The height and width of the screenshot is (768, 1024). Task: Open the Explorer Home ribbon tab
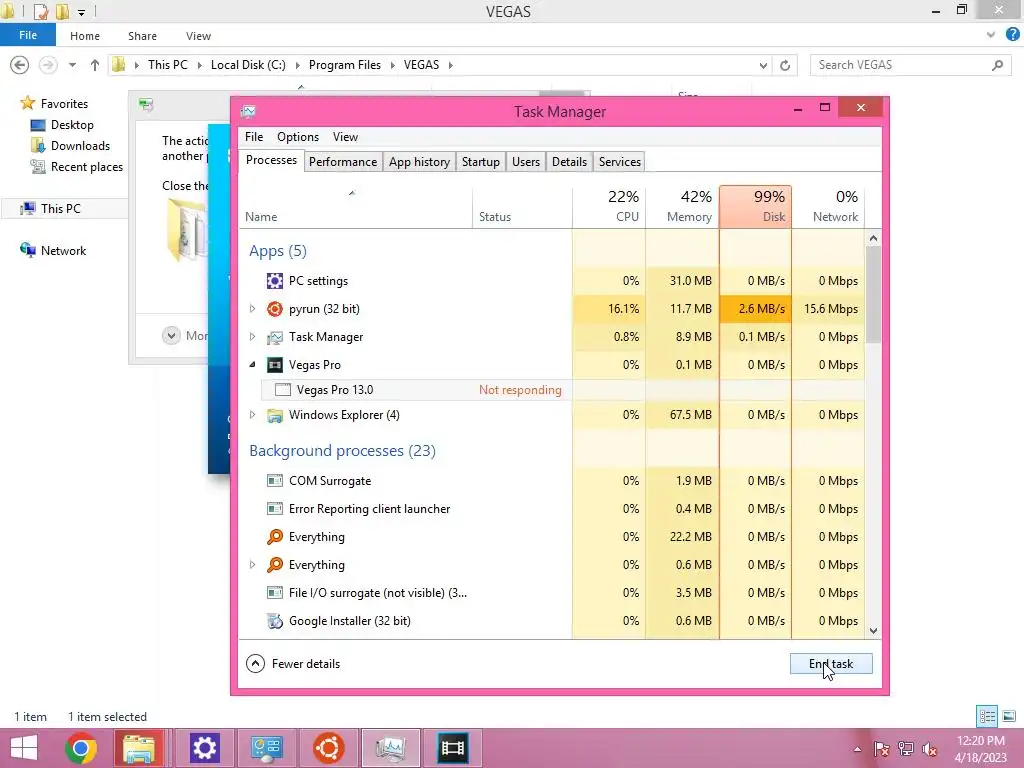point(85,36)
